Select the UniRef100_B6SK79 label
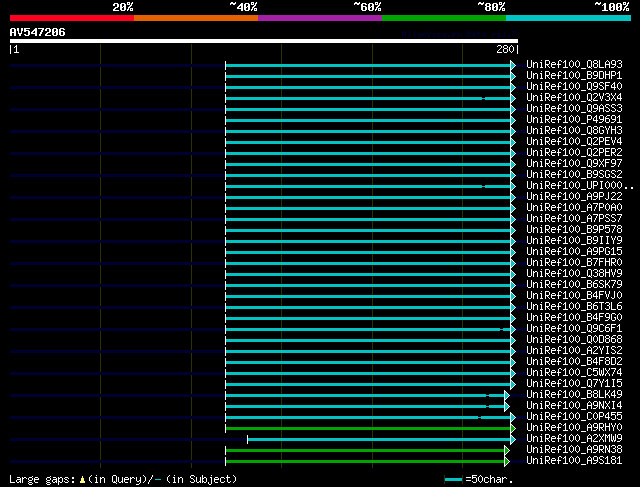This screenshot has height=487, width=640. click(574, 285)
